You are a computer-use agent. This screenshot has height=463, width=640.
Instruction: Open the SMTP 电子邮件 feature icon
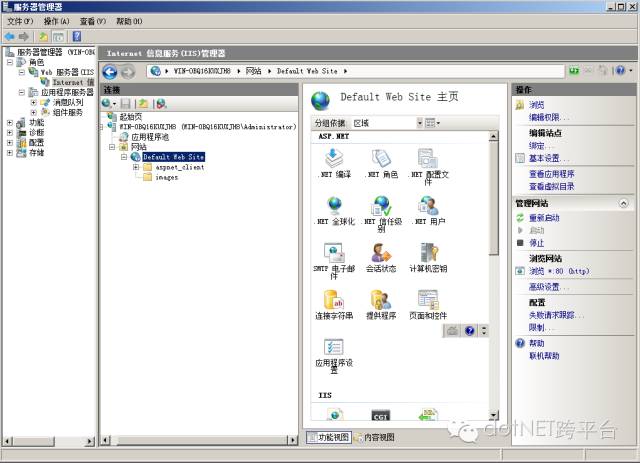(x=334, y=261)
